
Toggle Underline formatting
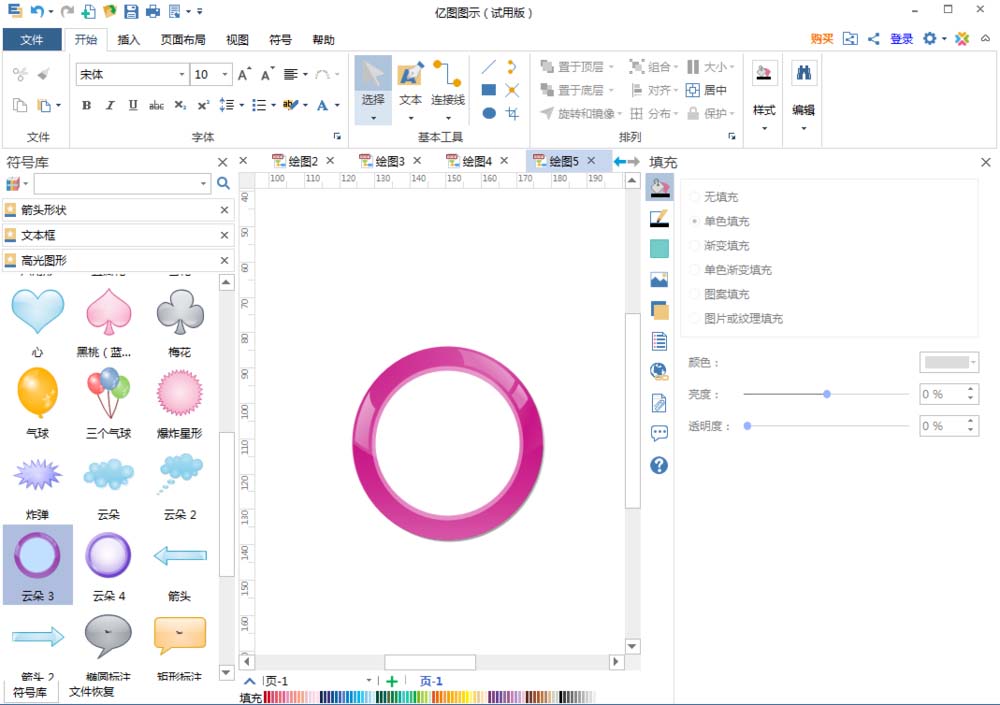tap(133, 105)
